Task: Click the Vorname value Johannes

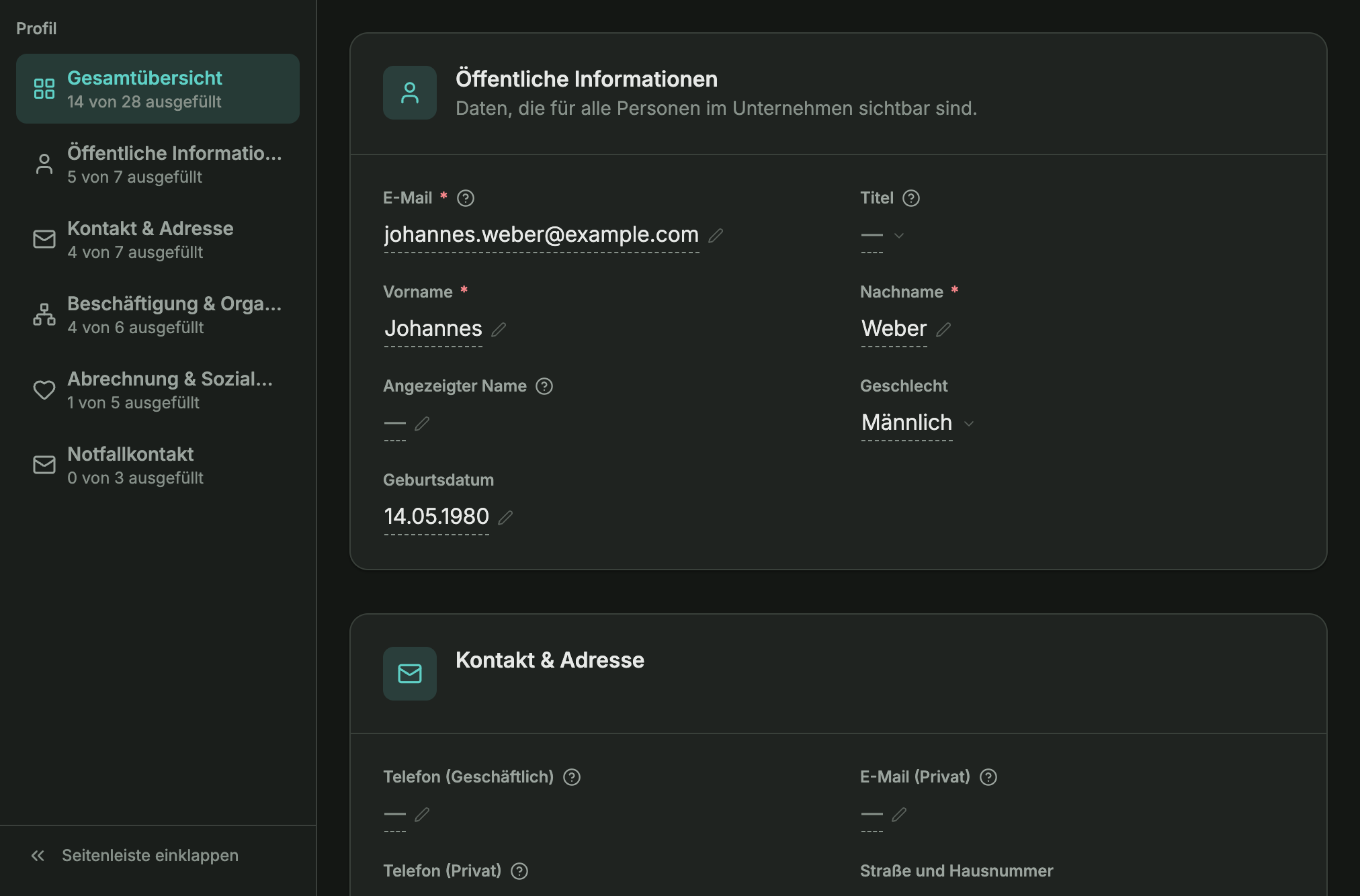Action: [x=433, y=328]
